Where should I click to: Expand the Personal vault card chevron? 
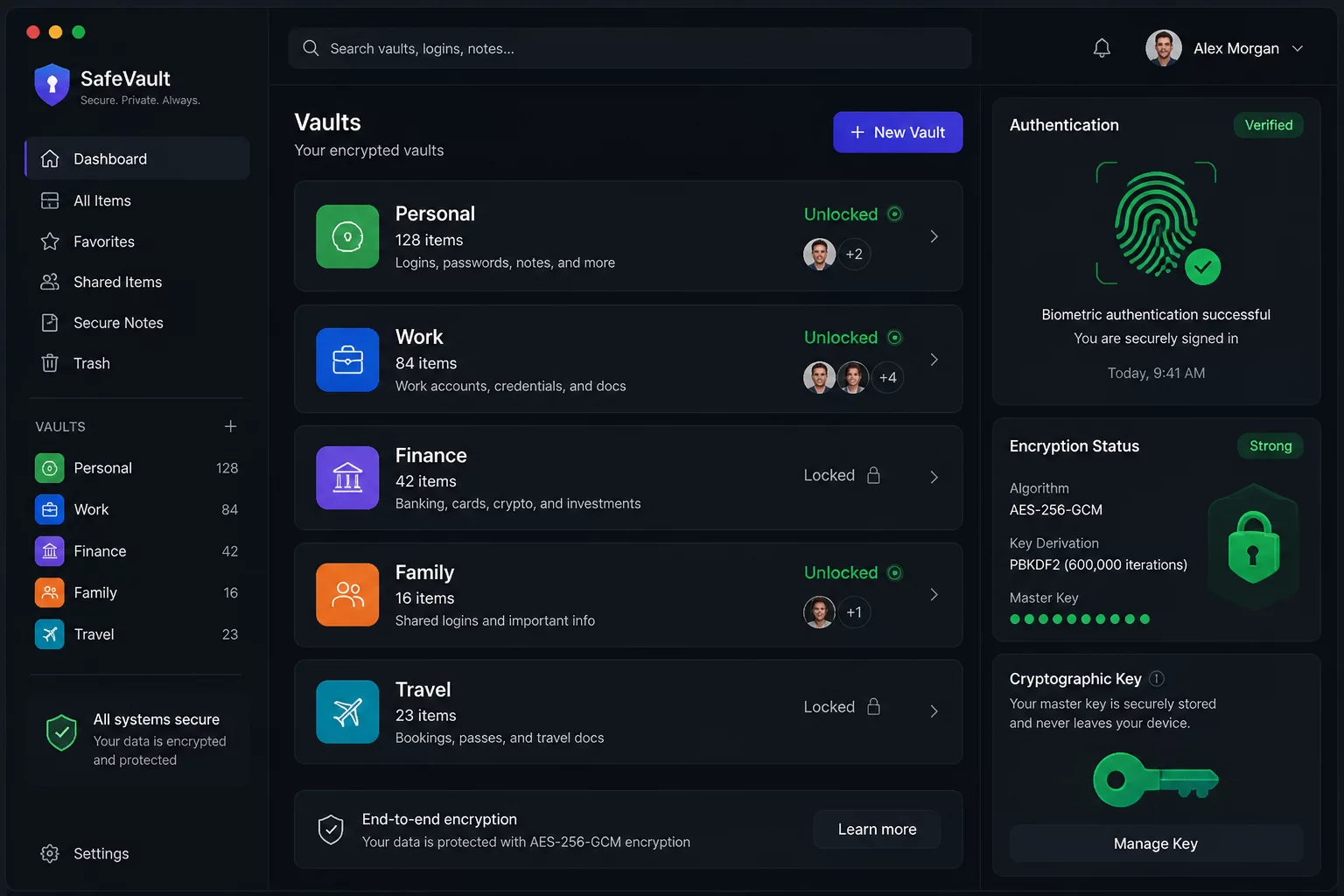(934, 236)
